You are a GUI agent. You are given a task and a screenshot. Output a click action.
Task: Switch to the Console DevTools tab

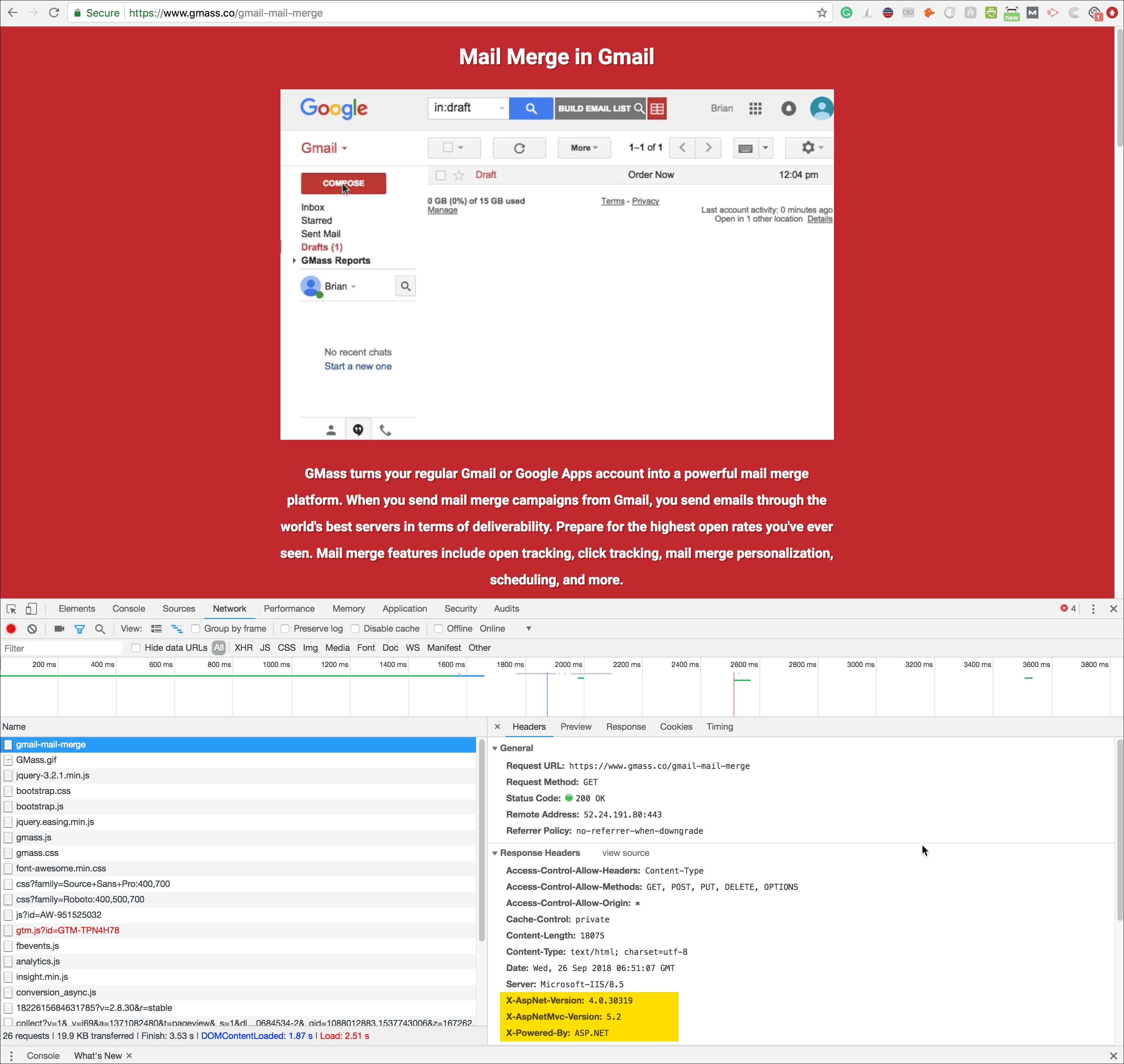click(129, 609)
